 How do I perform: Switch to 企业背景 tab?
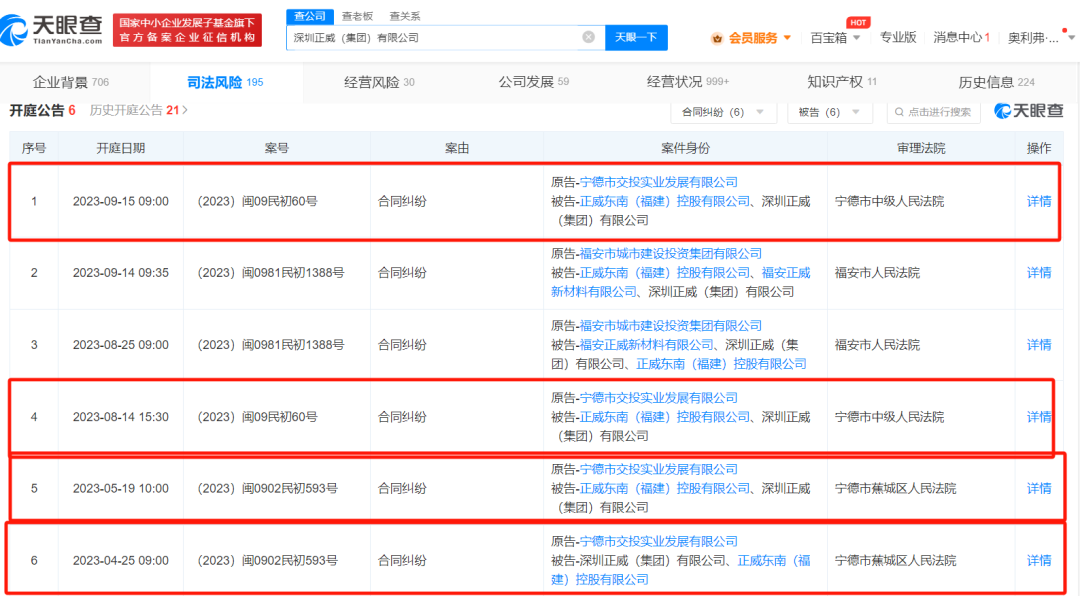[x=70, y=82]
